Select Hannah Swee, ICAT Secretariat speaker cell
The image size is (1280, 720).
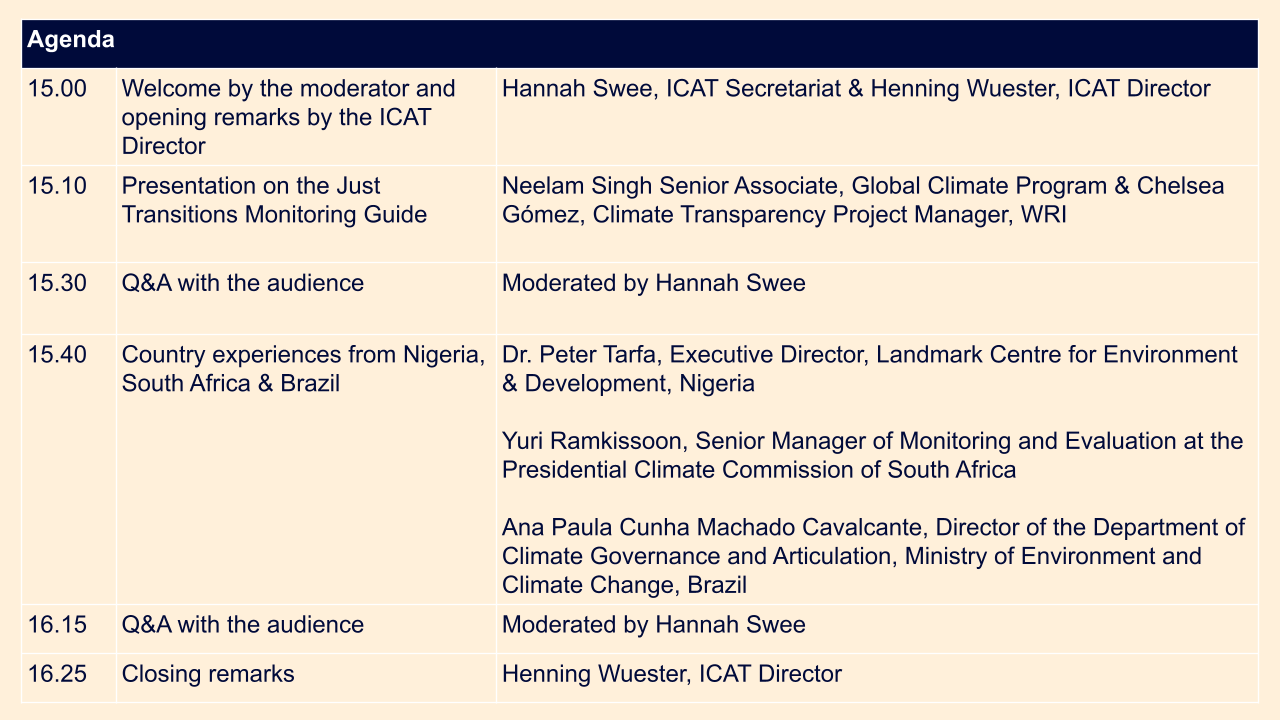click(x=877, y=117)
